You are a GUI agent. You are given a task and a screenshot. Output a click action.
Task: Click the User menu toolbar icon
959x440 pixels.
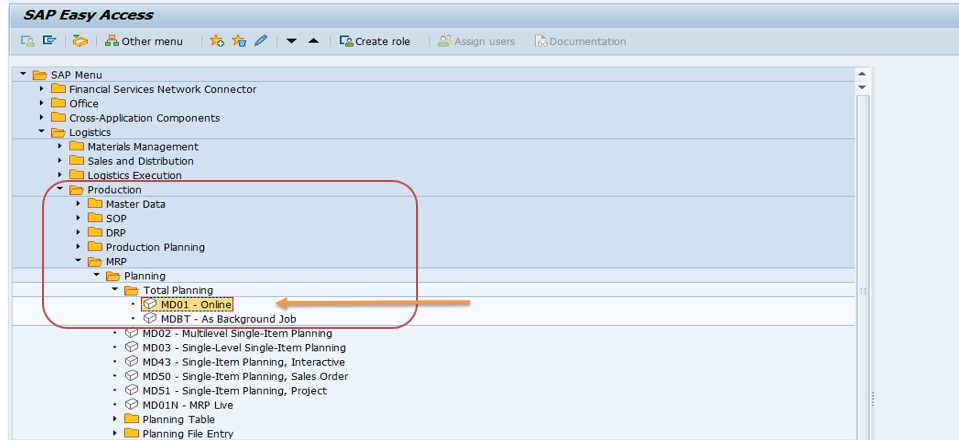(28, 41)
